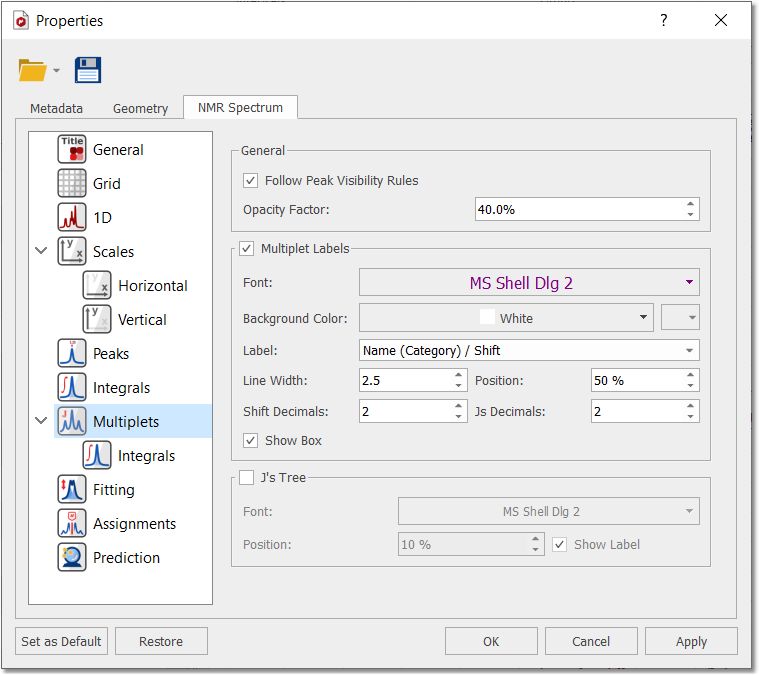
Task: Select the Peaks icon in tree
Action: tap(72, 354)
